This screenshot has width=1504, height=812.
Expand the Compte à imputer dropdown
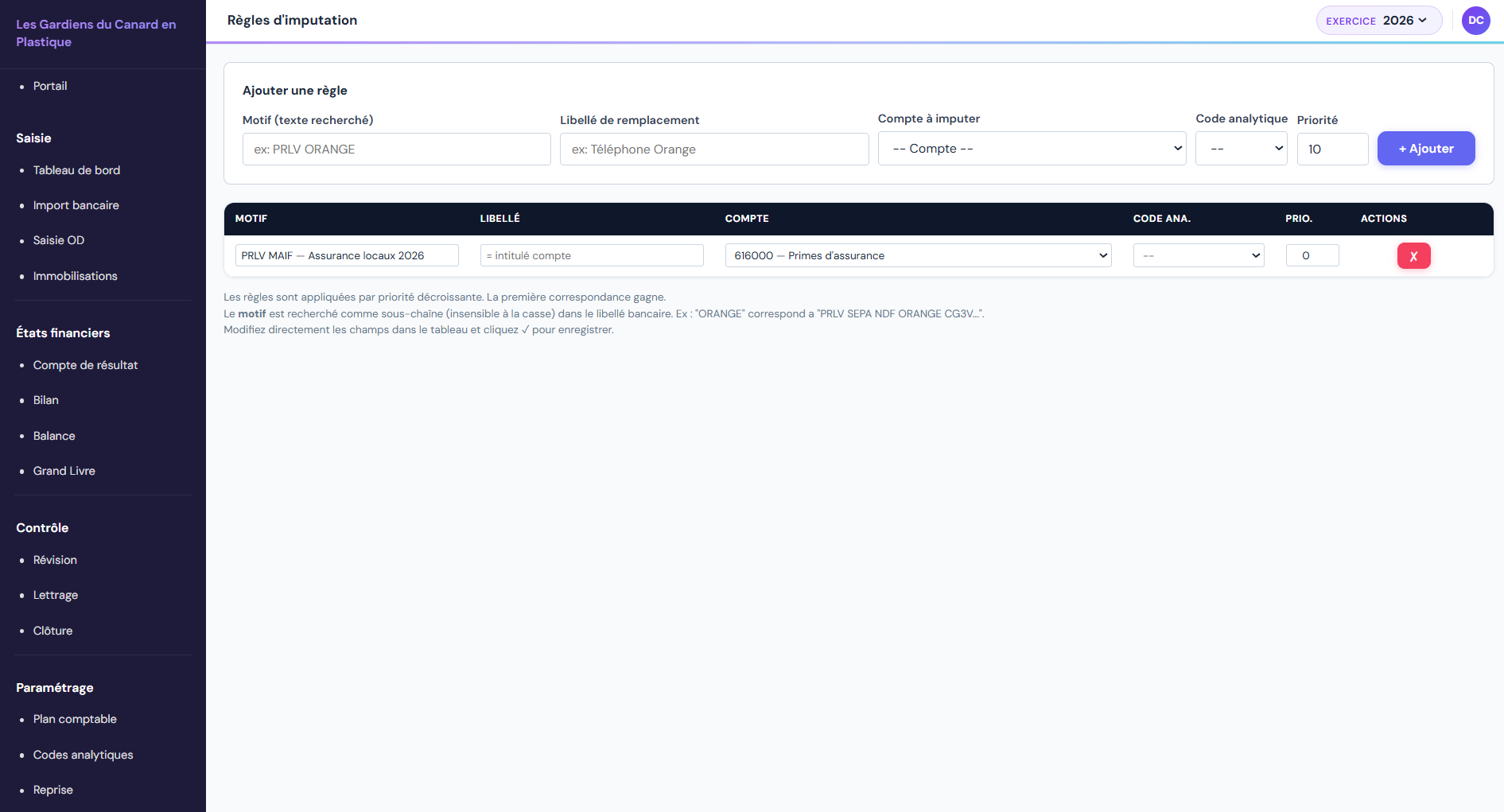click(x=1032, y=149)
